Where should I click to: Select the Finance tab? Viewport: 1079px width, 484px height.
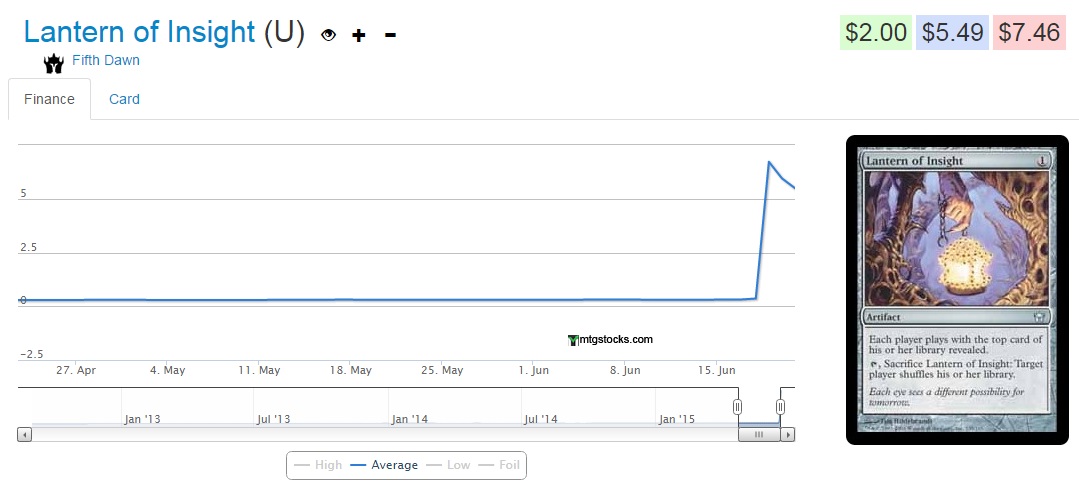(x=50, y=99)
